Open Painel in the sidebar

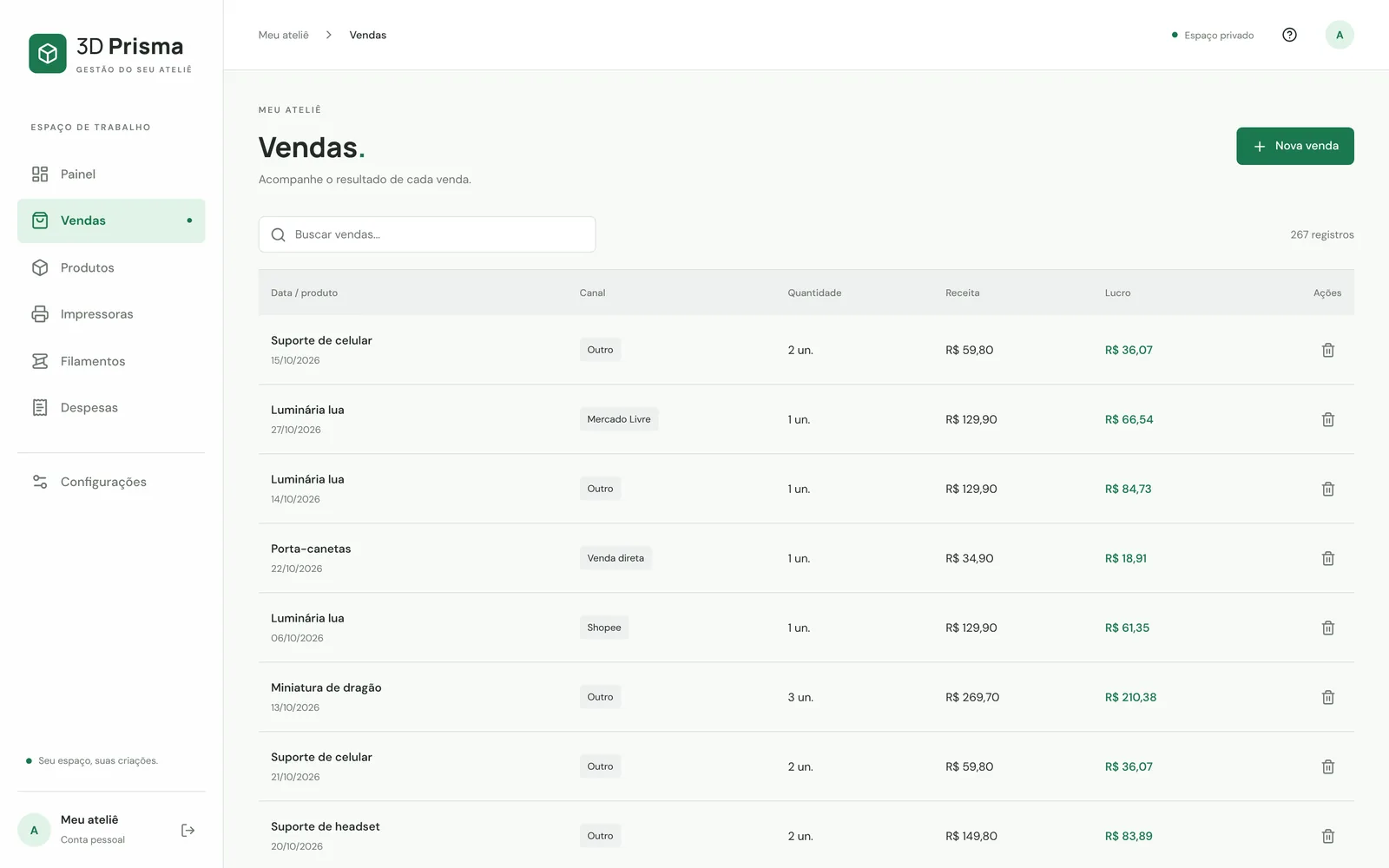point(111,174)
